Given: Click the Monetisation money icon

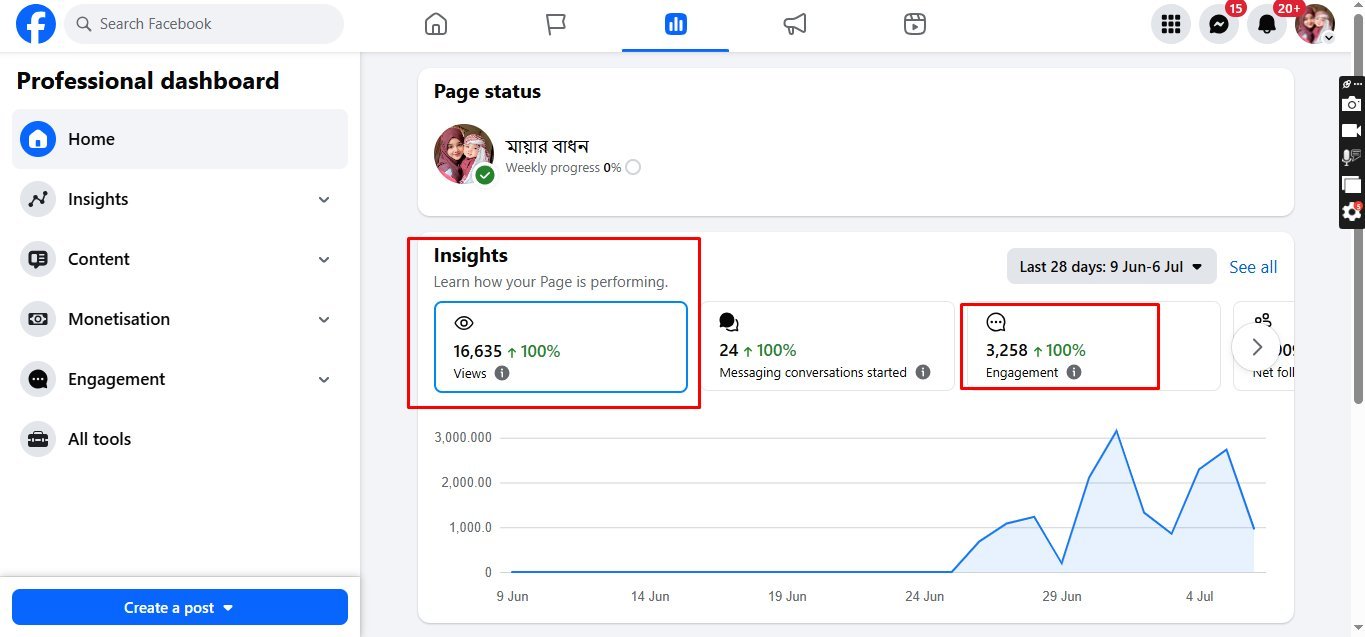Looking at the screenshot, I should 38,319.
